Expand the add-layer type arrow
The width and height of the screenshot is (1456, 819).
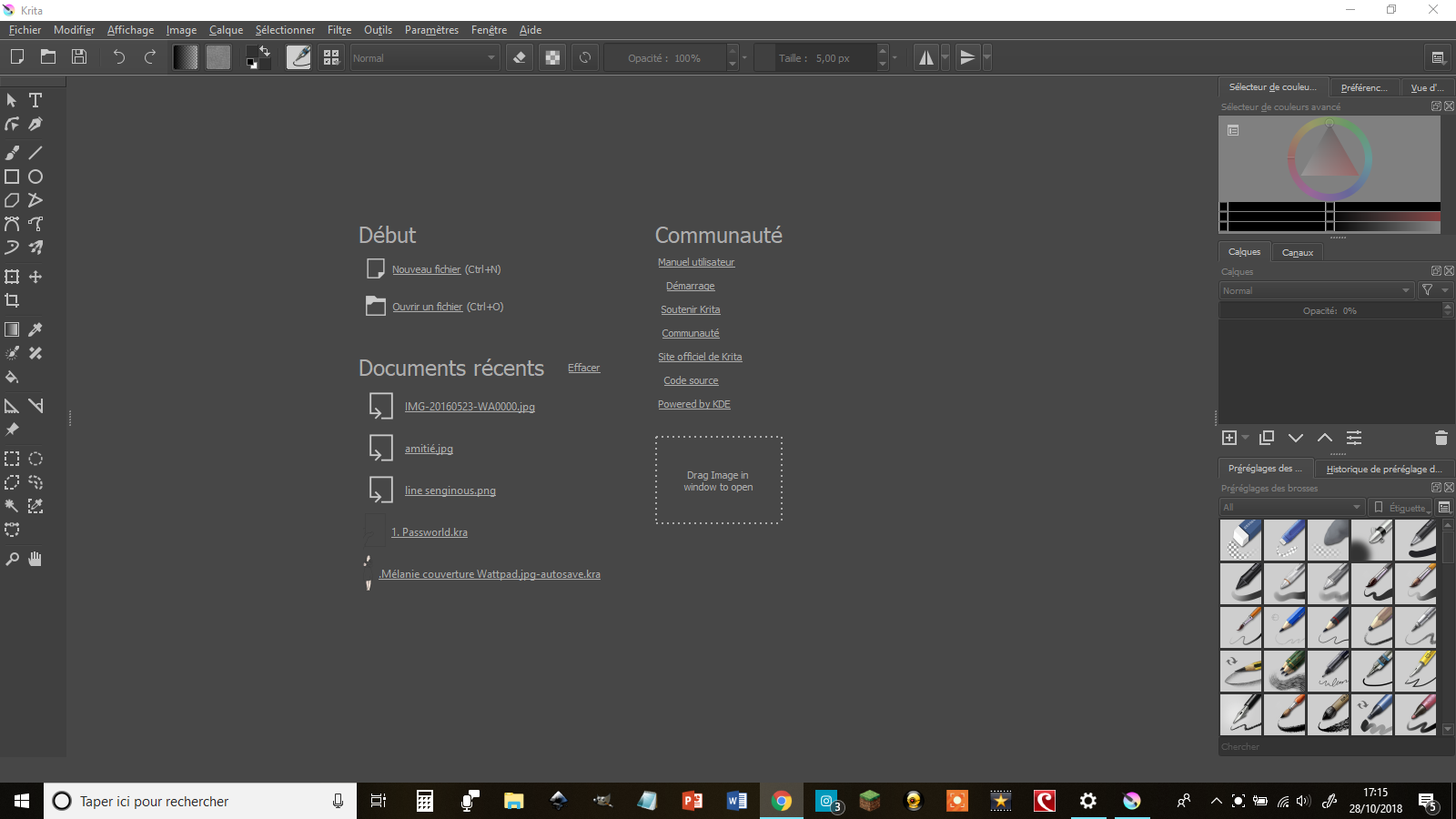(x=1246, y=438)
